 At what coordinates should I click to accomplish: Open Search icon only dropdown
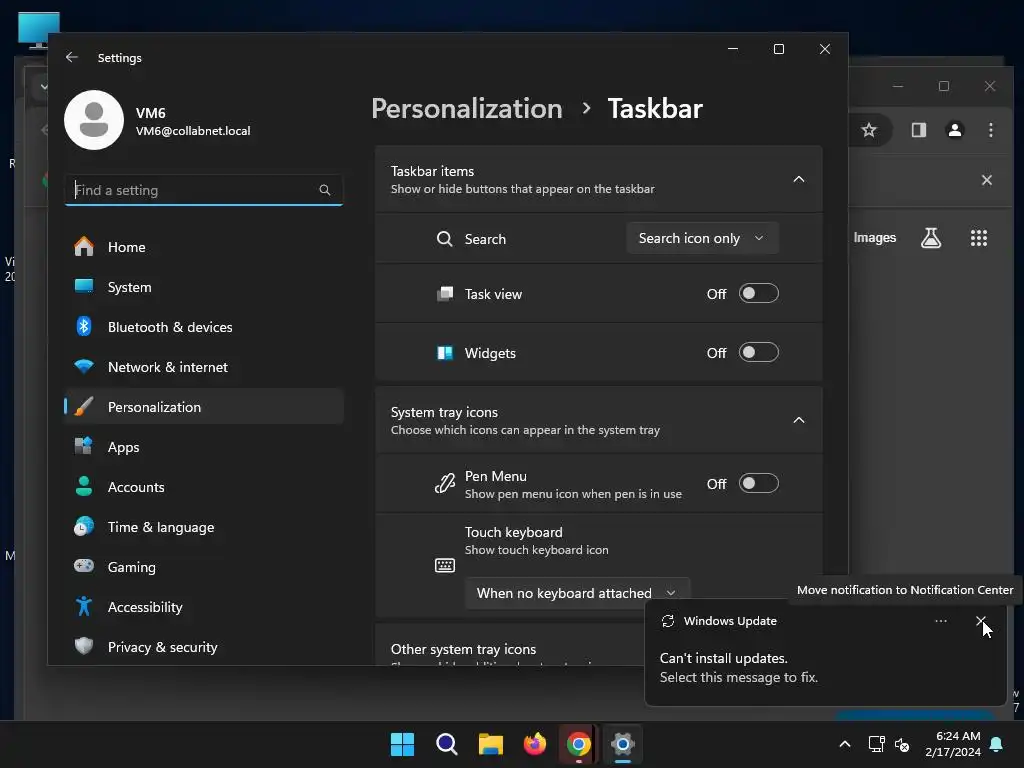coord(702,238)
